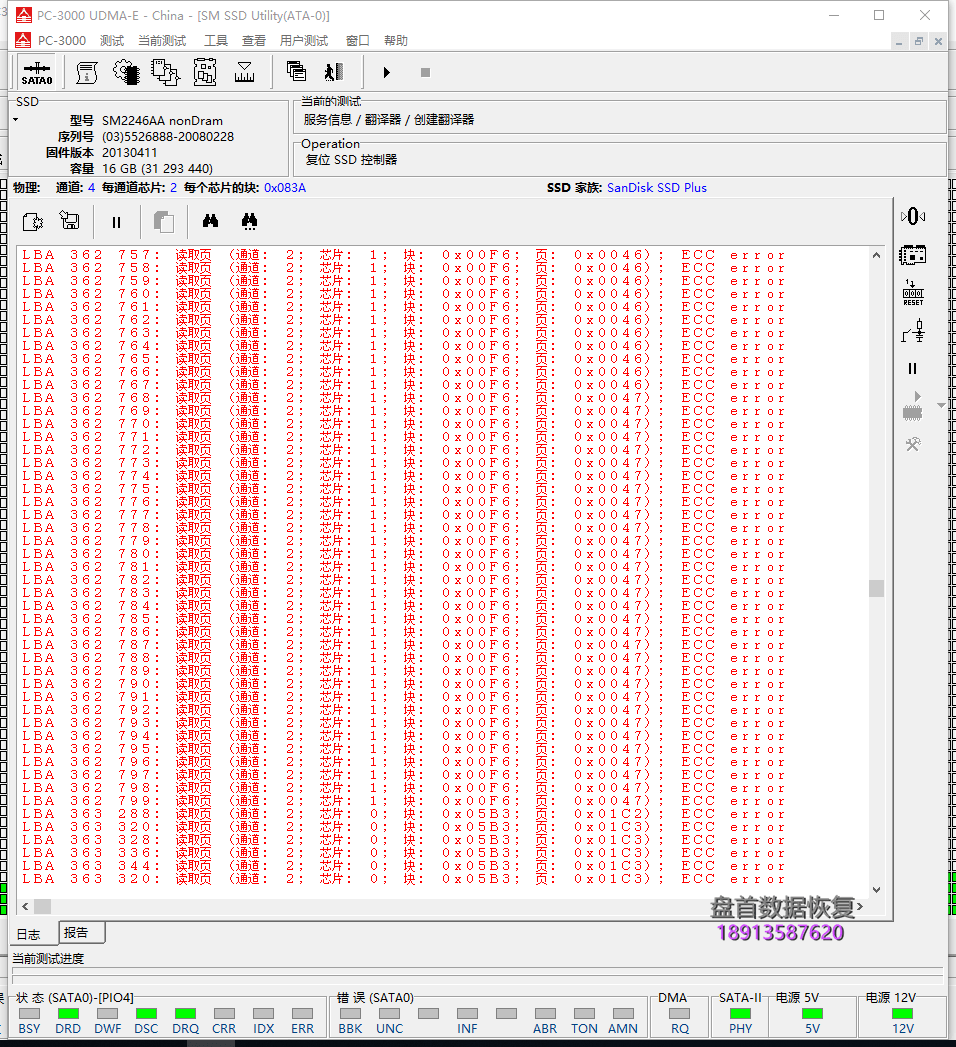Viewport: 956px width, 1047px height.
Task: Click the BSY status indicator
Action: [x=29, y=1014]
